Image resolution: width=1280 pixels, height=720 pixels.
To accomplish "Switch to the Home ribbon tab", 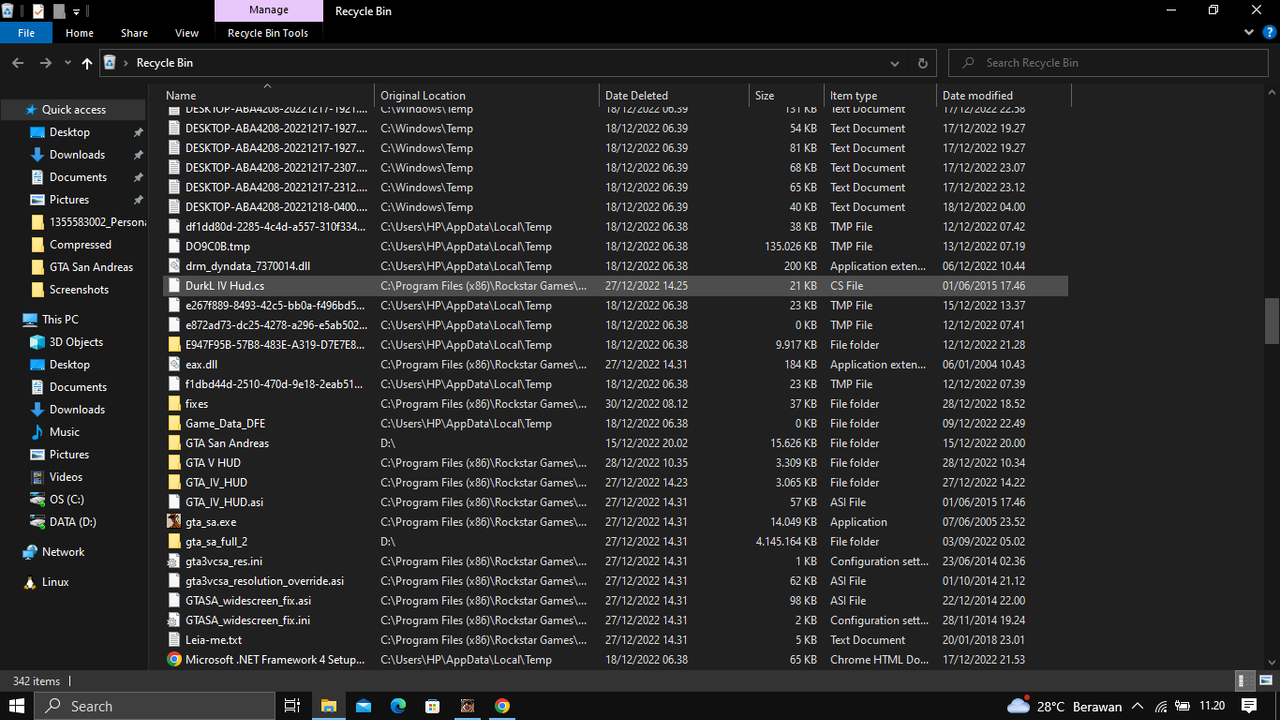I will (80, 33).
